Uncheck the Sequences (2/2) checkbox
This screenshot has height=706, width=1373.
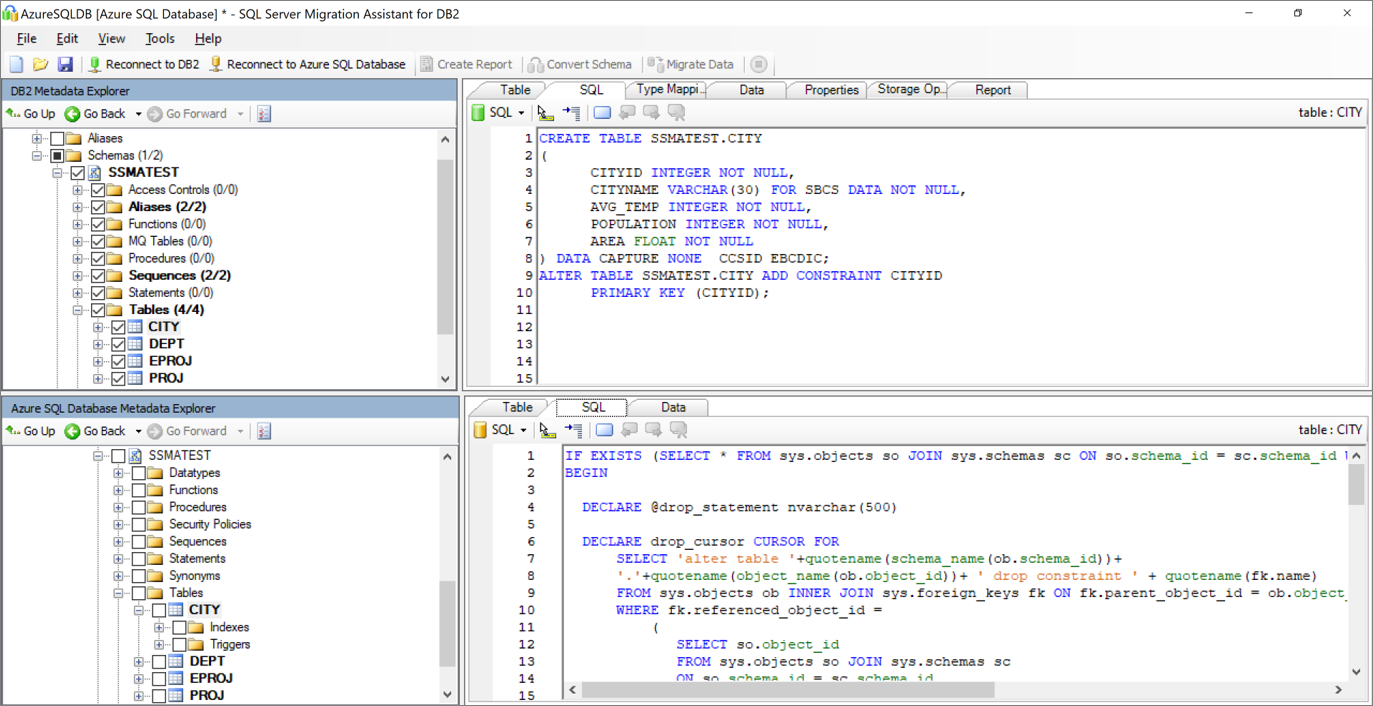coord(97,275)
